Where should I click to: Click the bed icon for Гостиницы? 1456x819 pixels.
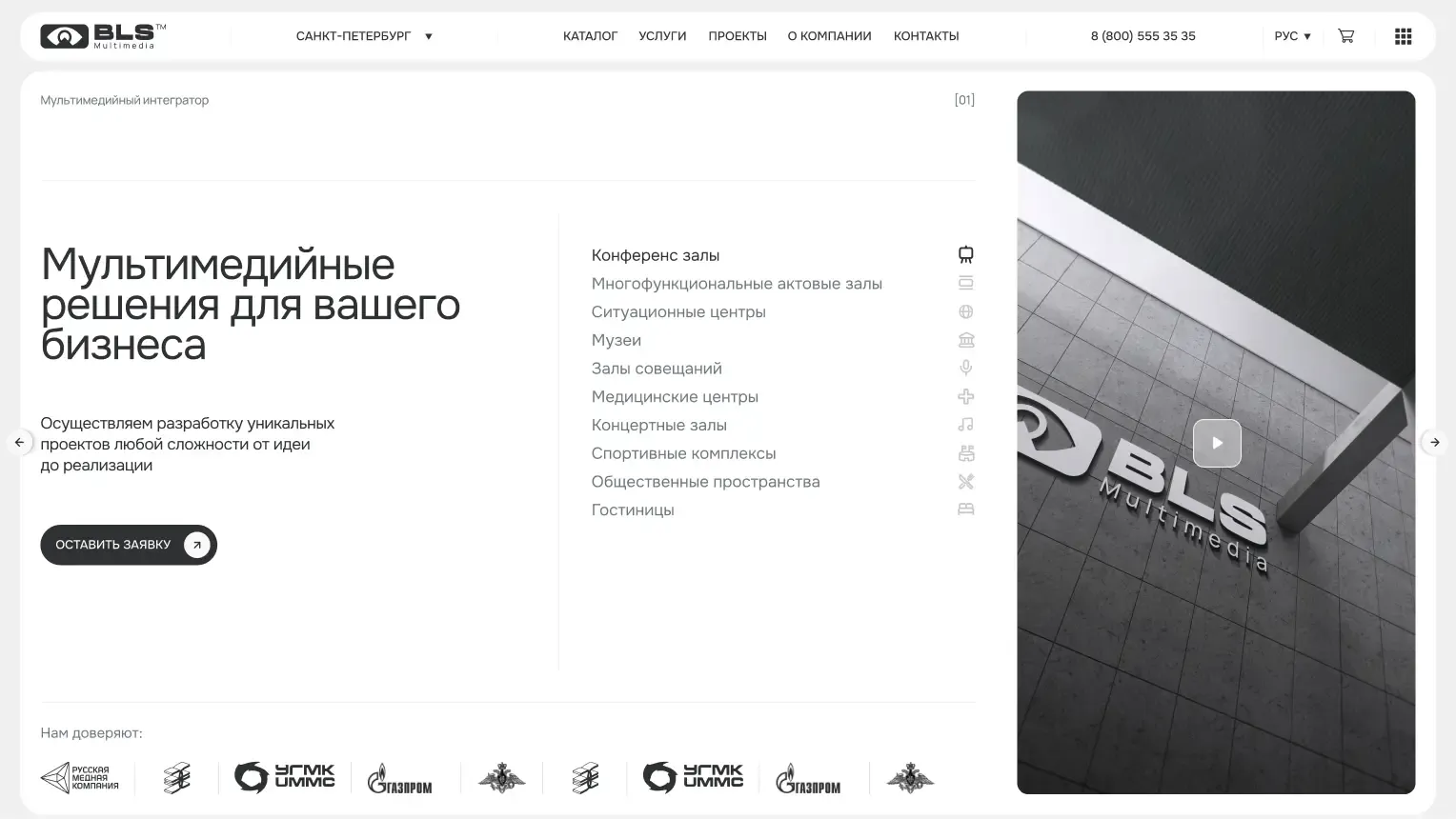[965, 509]
